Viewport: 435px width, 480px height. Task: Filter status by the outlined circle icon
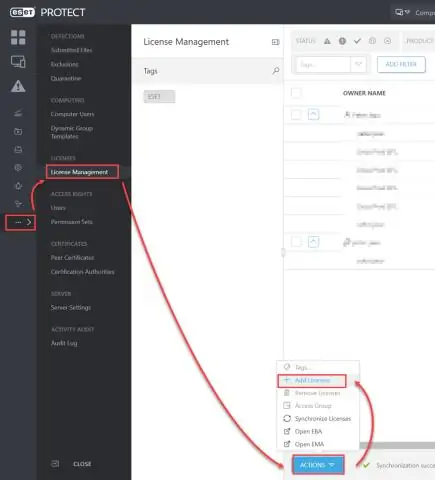pos(372,41)
